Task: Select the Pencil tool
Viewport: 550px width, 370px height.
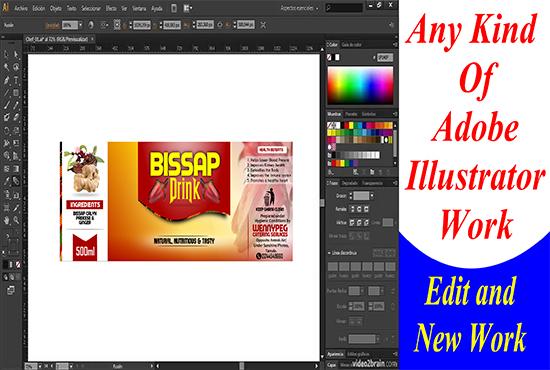Action: coord(16,105)
